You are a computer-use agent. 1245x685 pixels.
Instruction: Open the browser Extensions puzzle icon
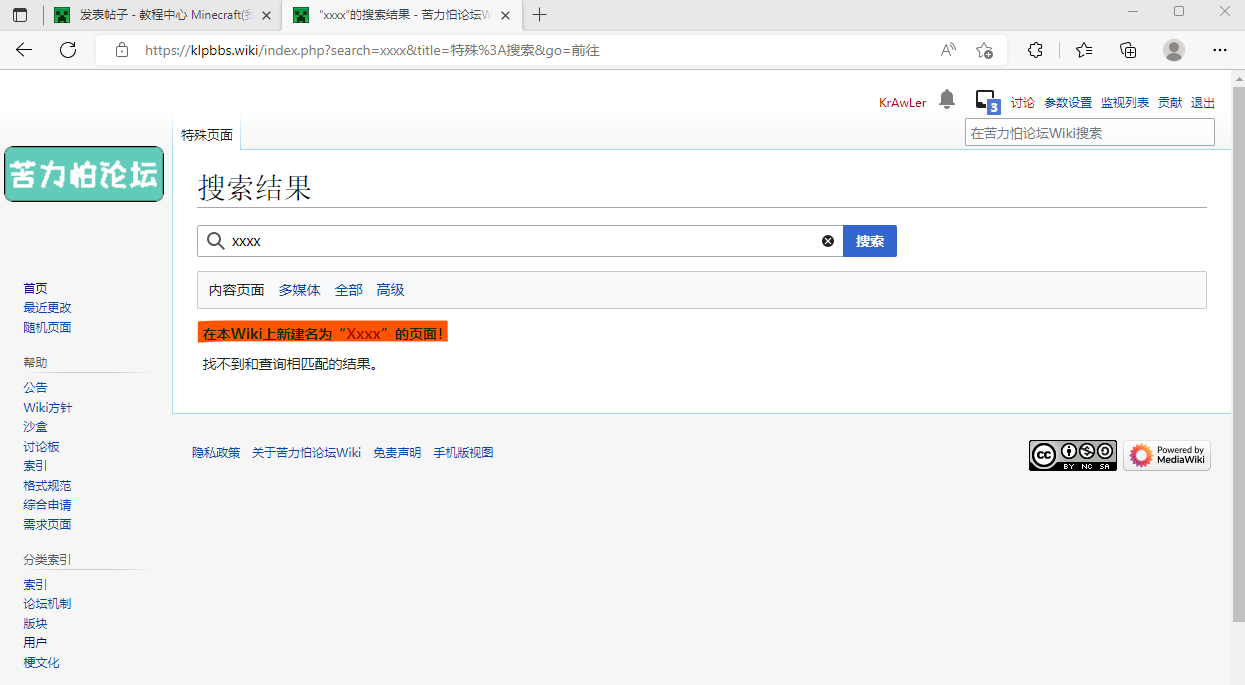click(x=1036, y=50)
